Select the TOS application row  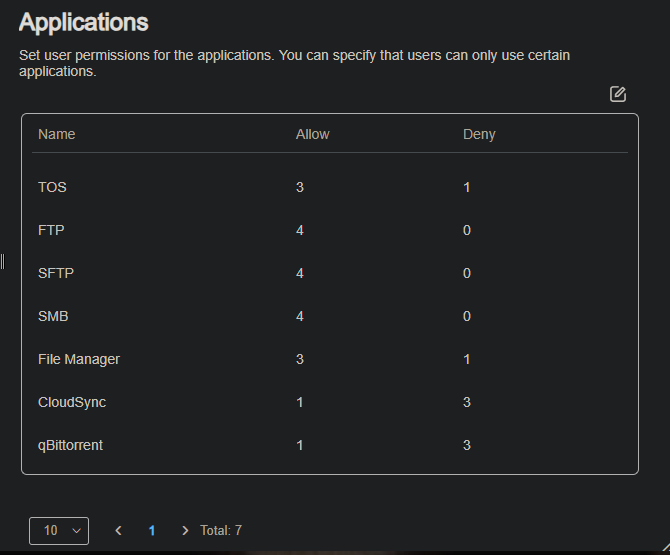point(53,187)
